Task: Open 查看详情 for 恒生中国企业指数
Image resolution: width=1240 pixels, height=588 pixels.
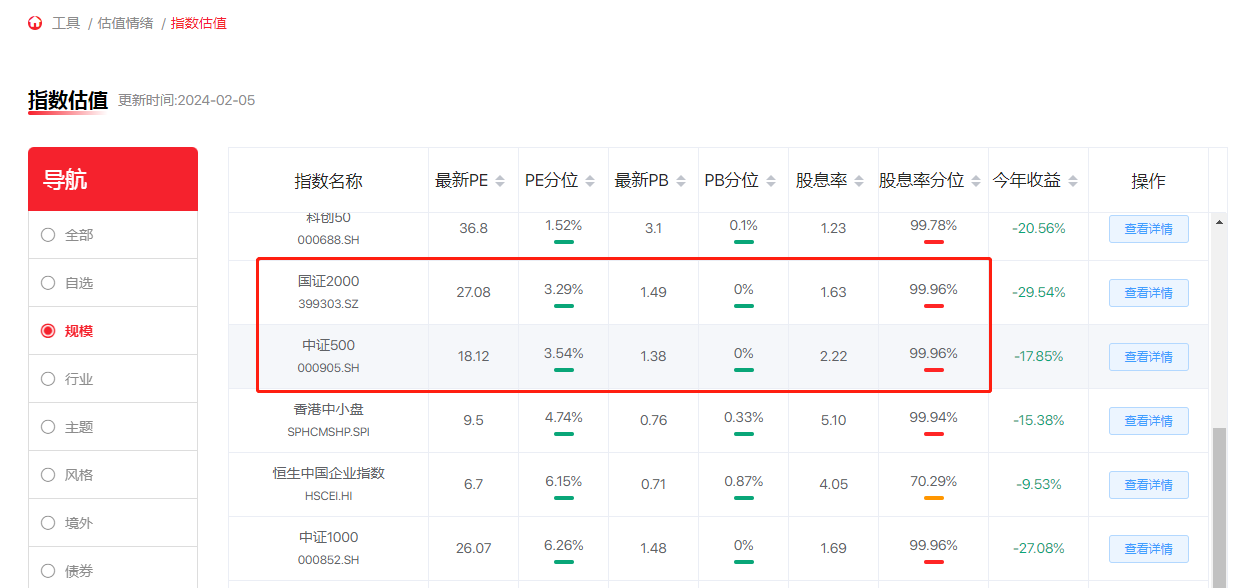Action: 1148,485
